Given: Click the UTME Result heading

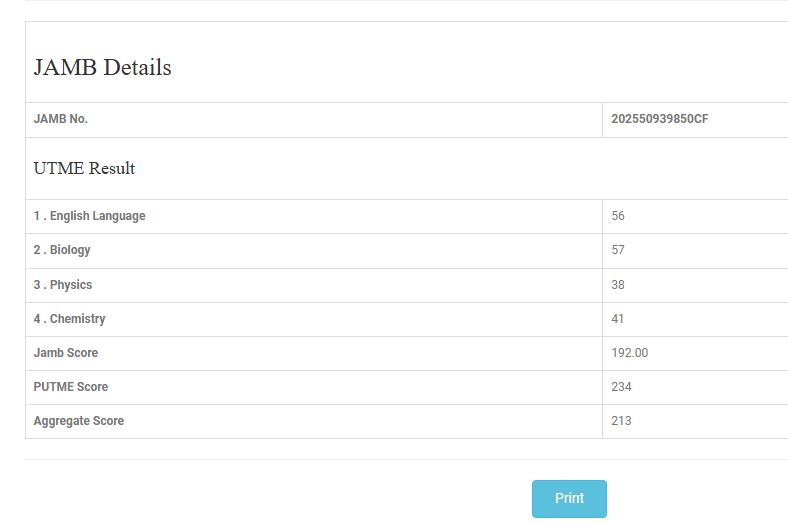Looking at the screenshot, I should (x=84, y=168).
